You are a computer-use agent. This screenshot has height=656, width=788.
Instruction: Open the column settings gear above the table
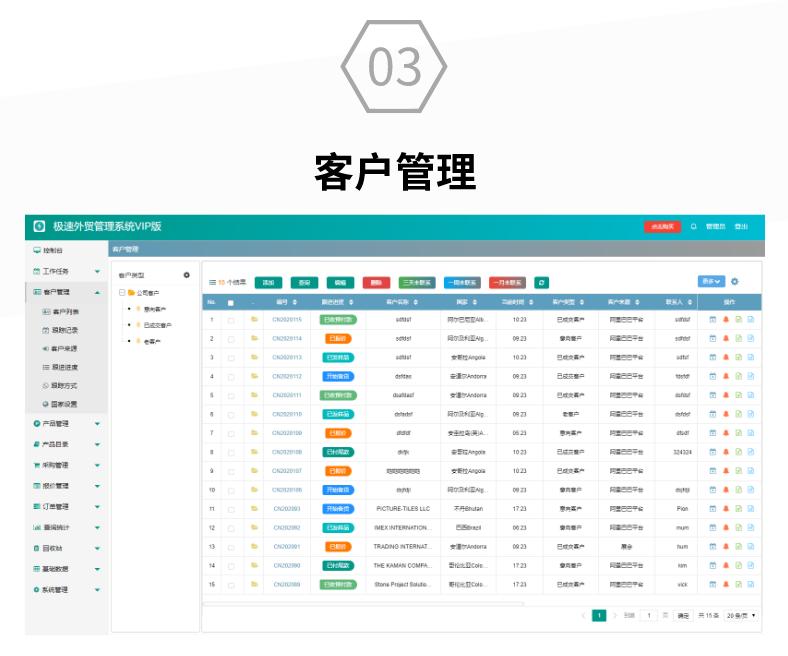pos(735,282)
